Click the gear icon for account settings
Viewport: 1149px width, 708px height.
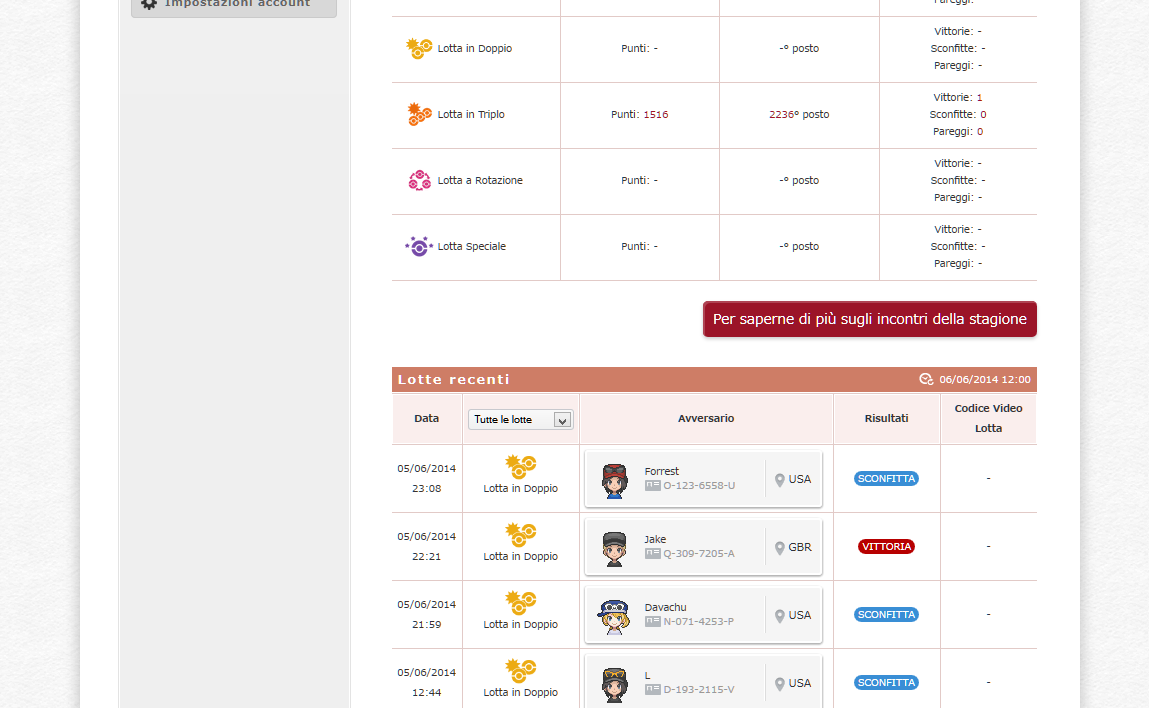pos(149,3)
